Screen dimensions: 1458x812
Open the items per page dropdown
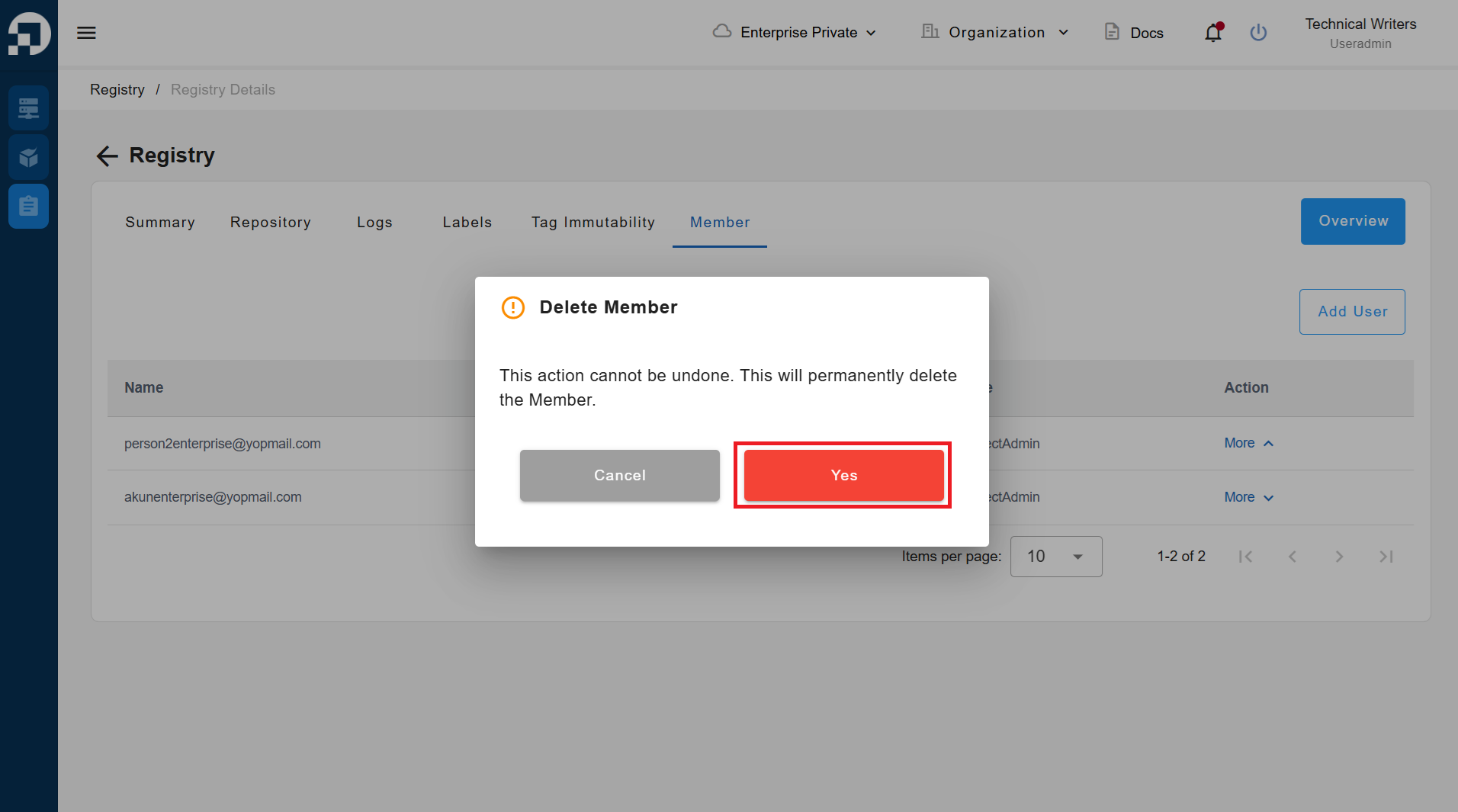1056,557
